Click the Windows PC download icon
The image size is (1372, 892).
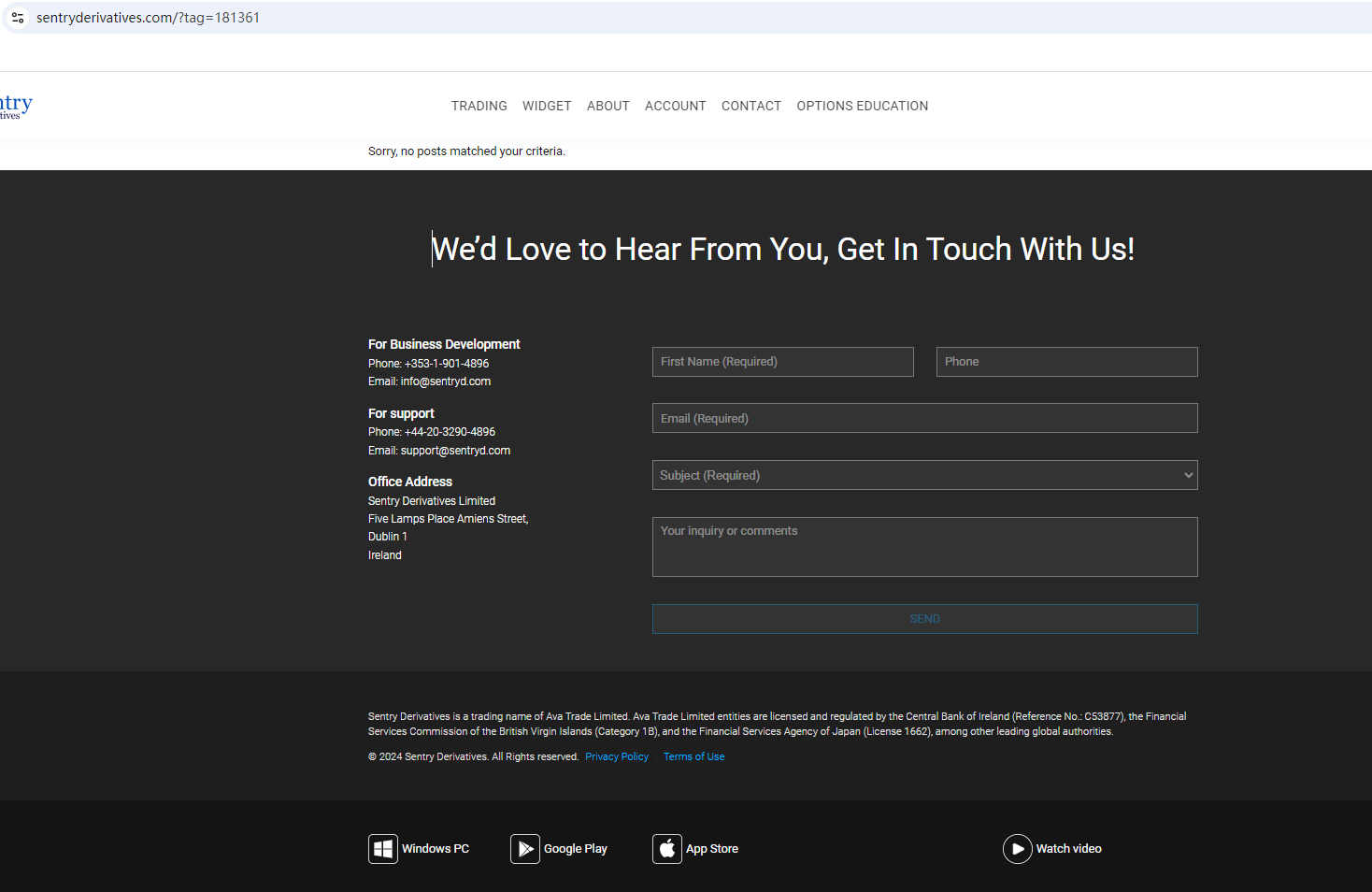point(383,849)
